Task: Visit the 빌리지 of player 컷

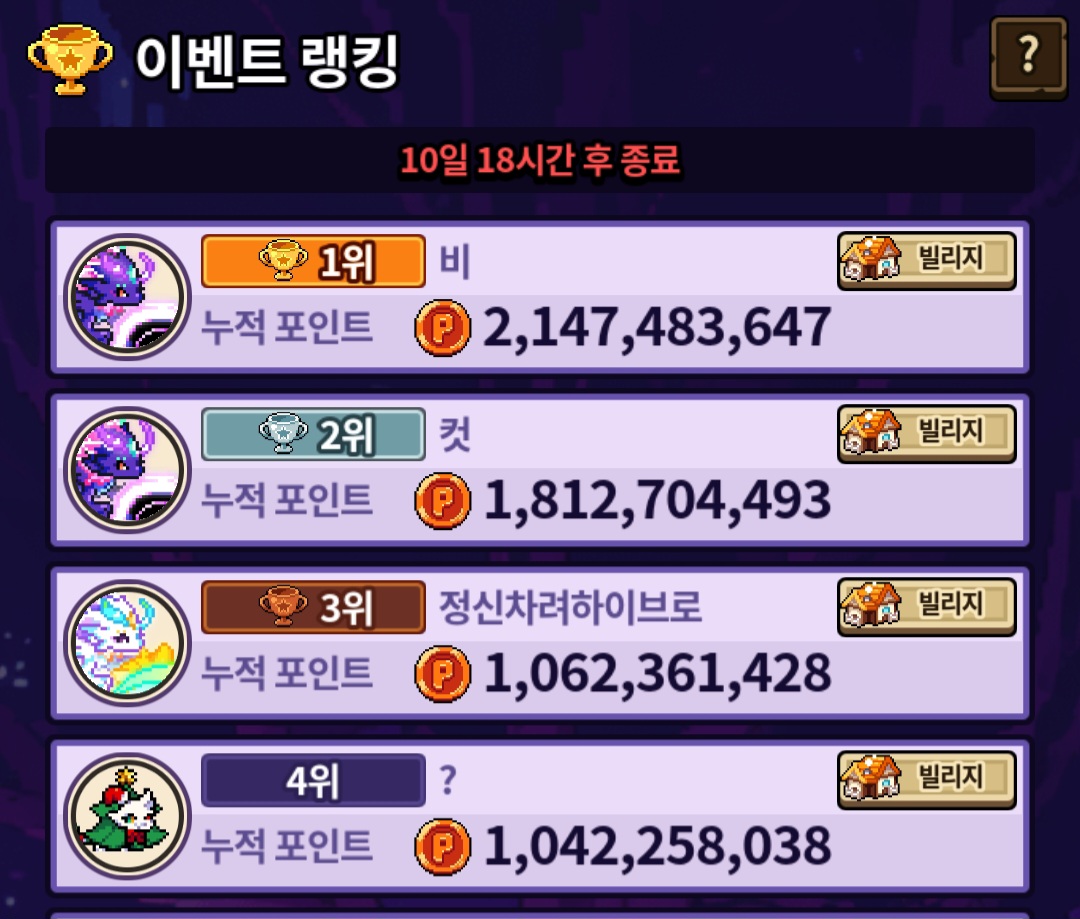Action: 926,433
